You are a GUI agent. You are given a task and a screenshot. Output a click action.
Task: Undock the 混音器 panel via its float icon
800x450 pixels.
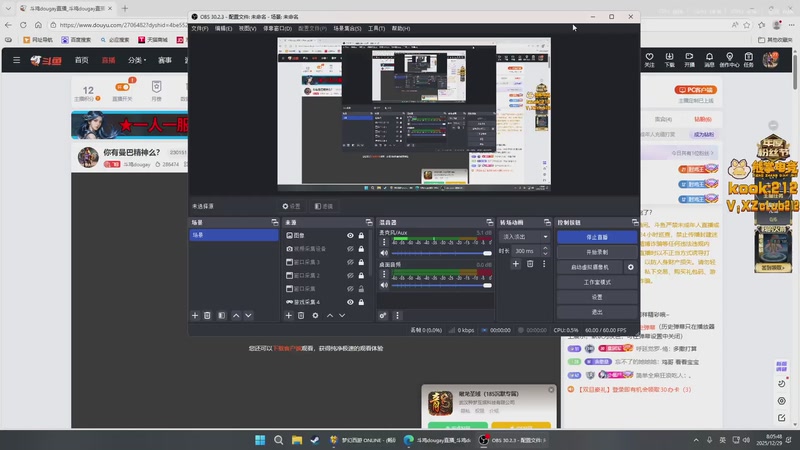[490, 222]
